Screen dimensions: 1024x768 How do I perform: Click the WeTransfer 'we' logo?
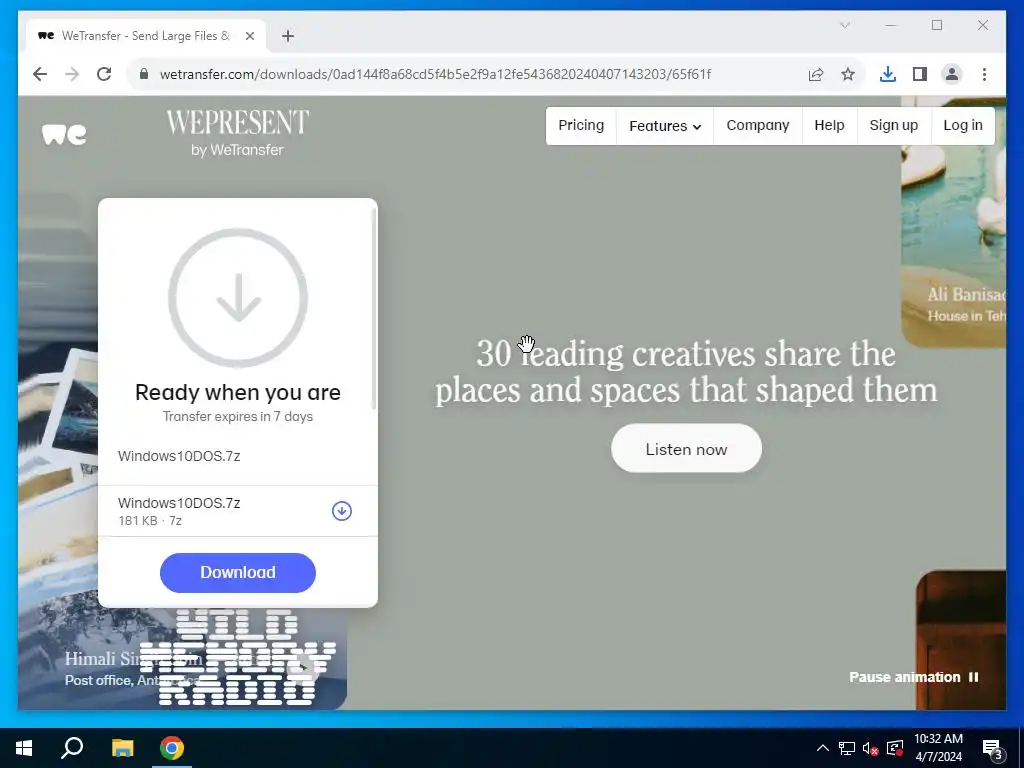[64, 135]
